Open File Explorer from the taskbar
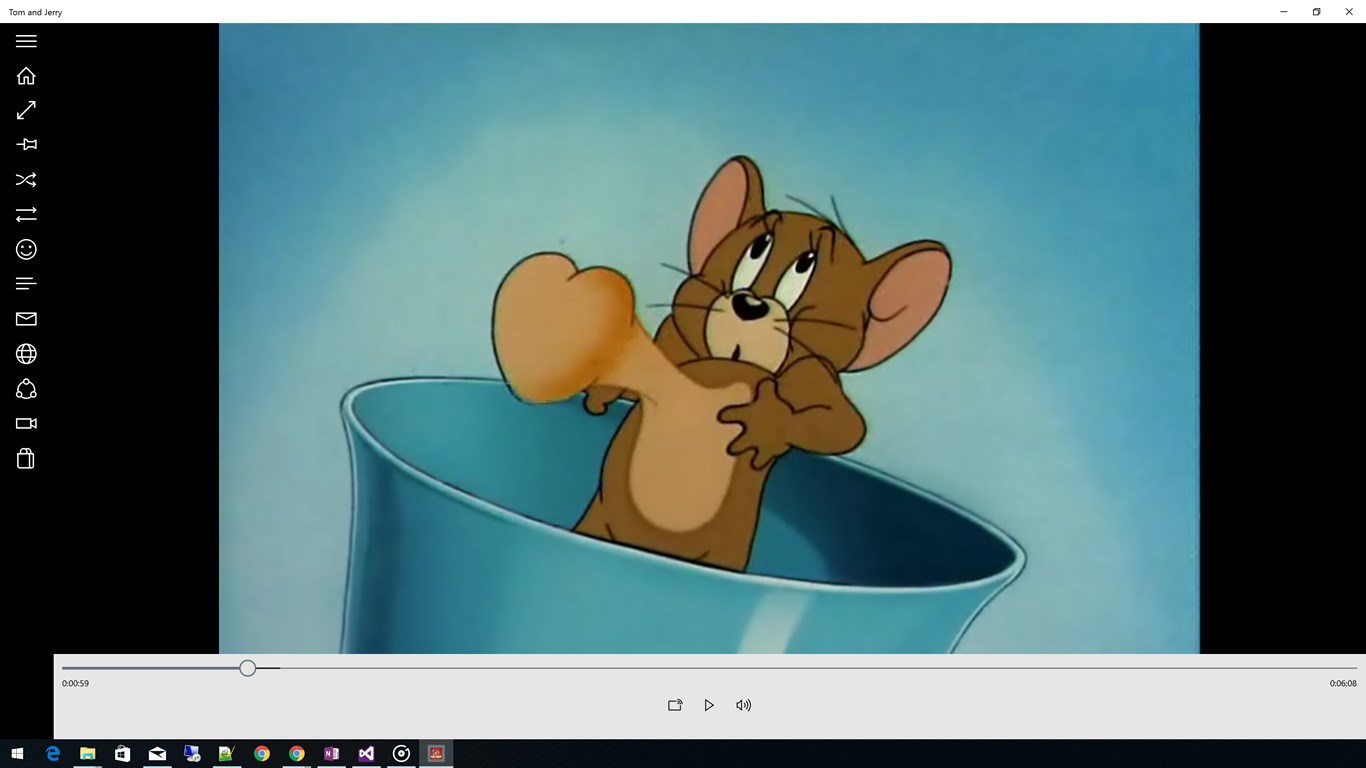 click(x=88, y=754)
